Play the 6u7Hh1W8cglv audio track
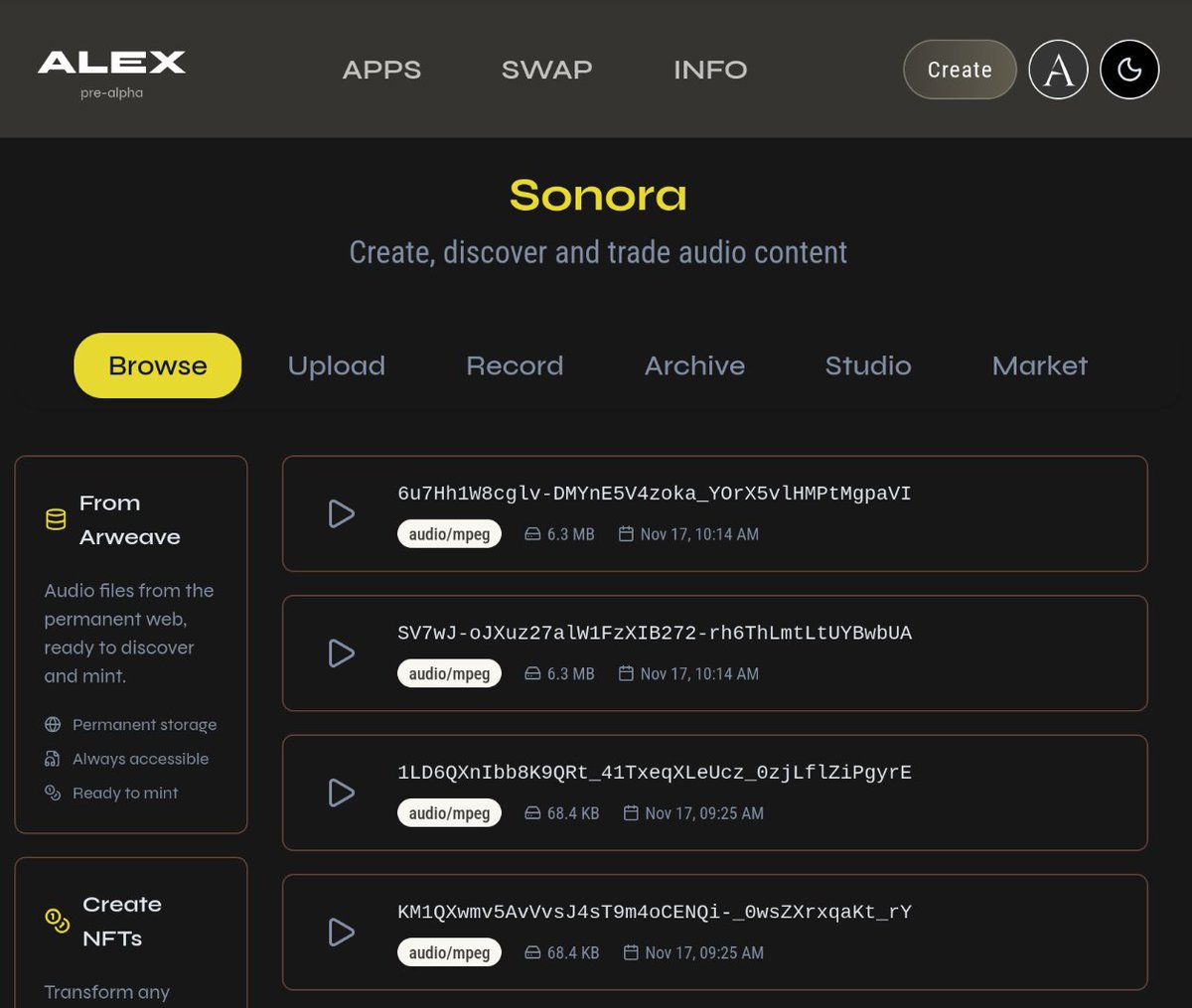 pyautogui.click(x=341, y=513)
